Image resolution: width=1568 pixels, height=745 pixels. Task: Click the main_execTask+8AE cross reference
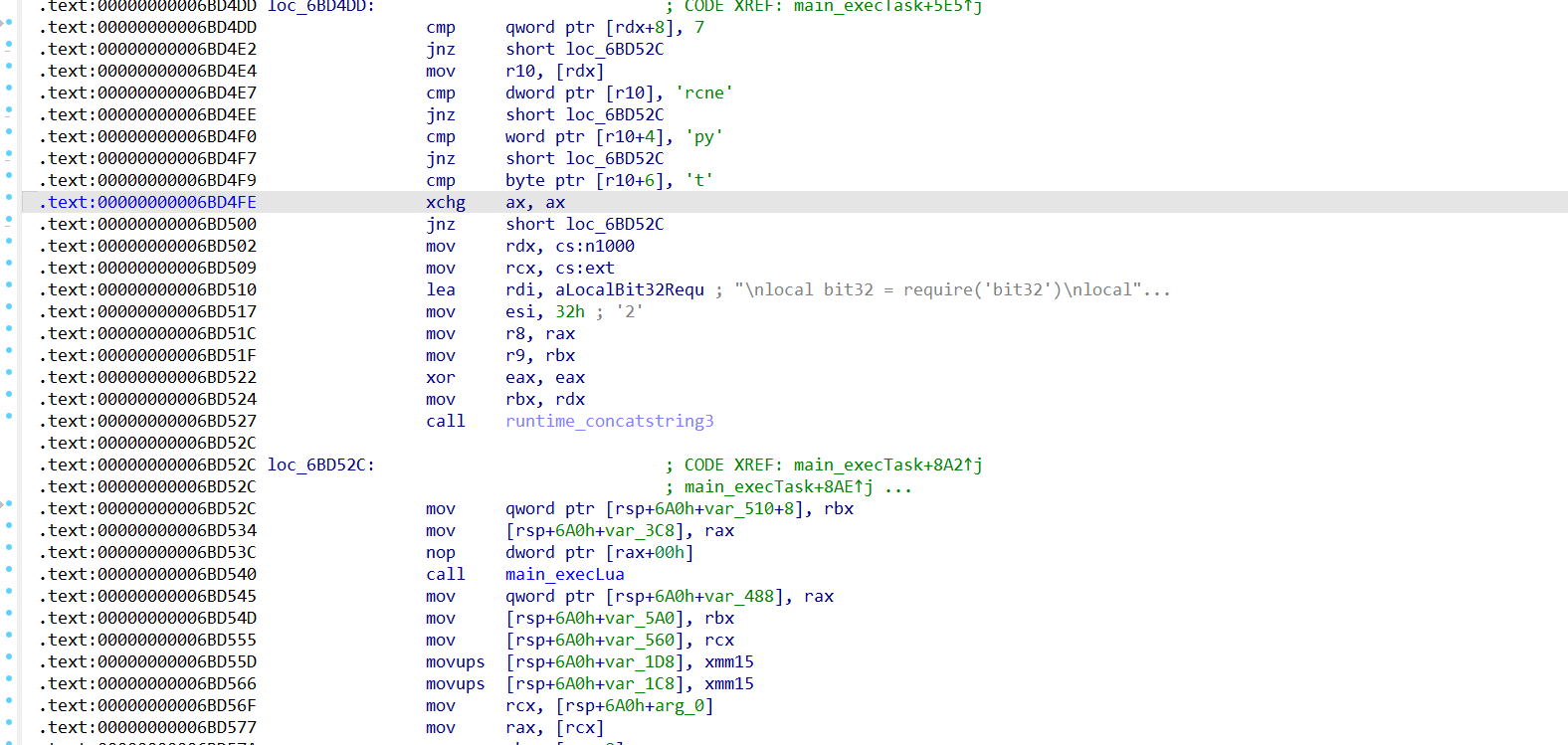778,486
